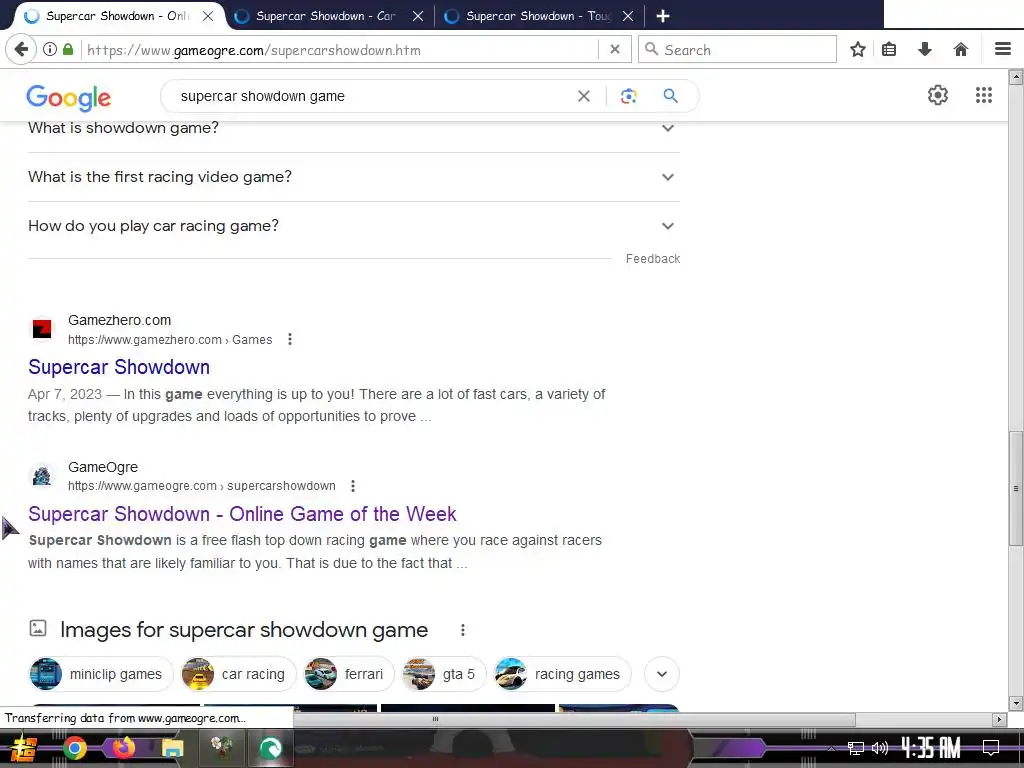
Task: Click into Google search query field
Action: click(x=374, y=97)
